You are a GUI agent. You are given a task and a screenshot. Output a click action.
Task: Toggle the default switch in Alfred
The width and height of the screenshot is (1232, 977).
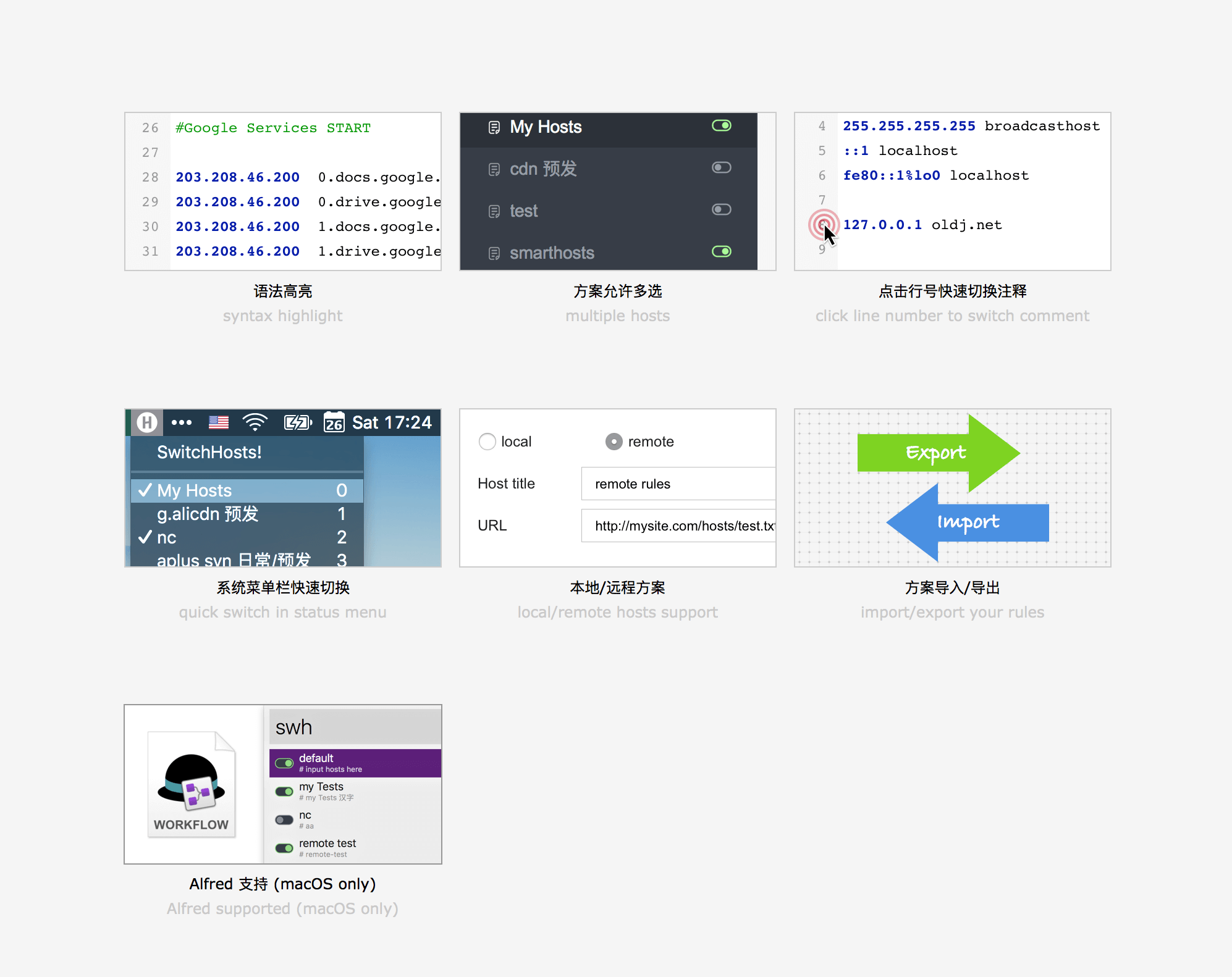tap(284, 763)
